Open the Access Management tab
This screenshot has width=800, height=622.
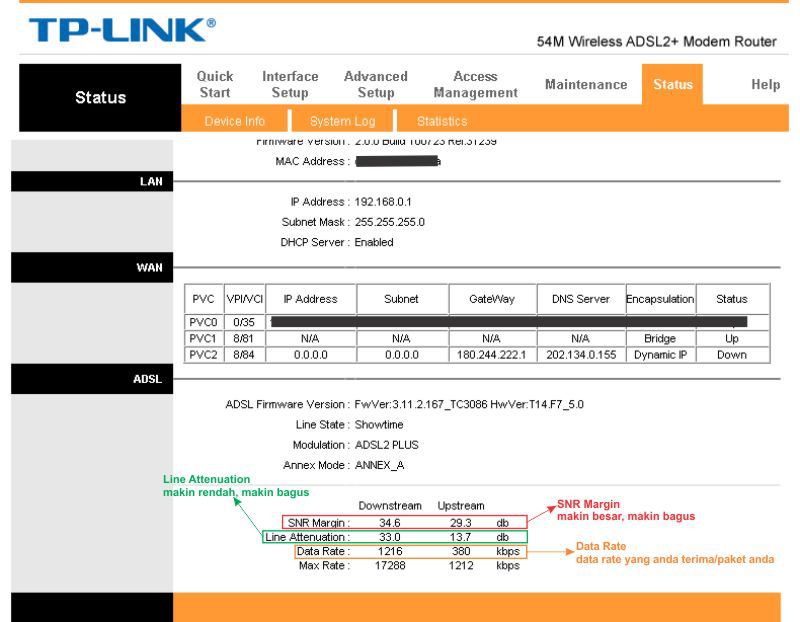(x=476, y=84)
